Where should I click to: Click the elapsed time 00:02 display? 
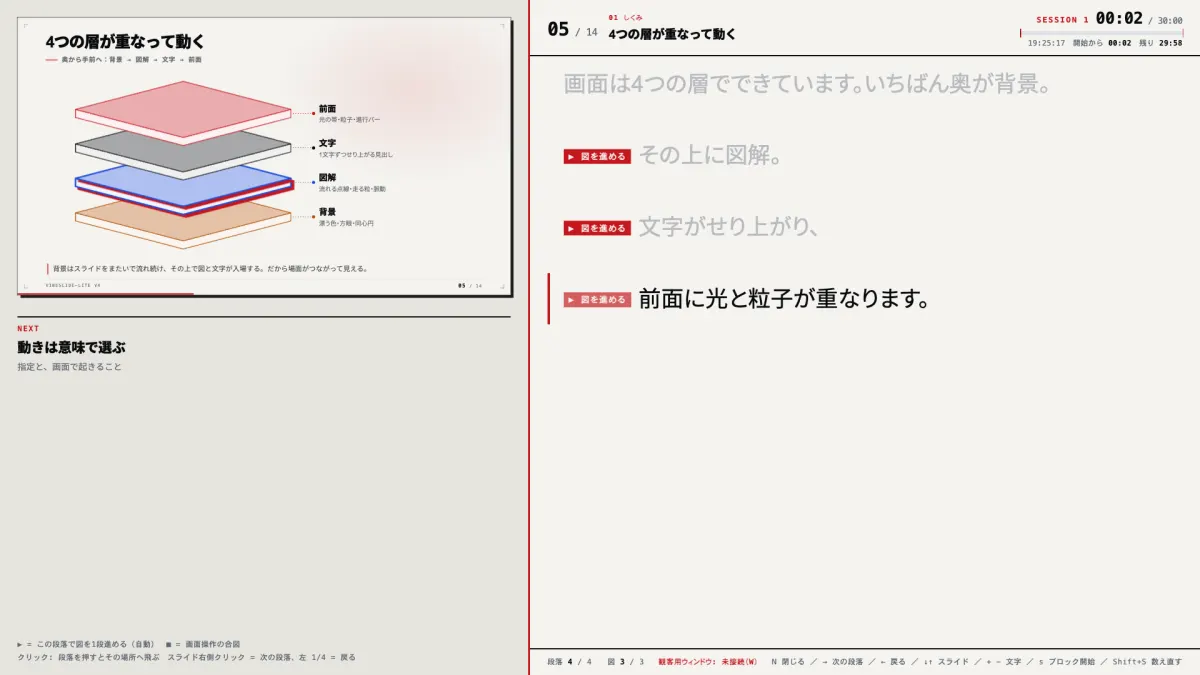point(1119,18)
